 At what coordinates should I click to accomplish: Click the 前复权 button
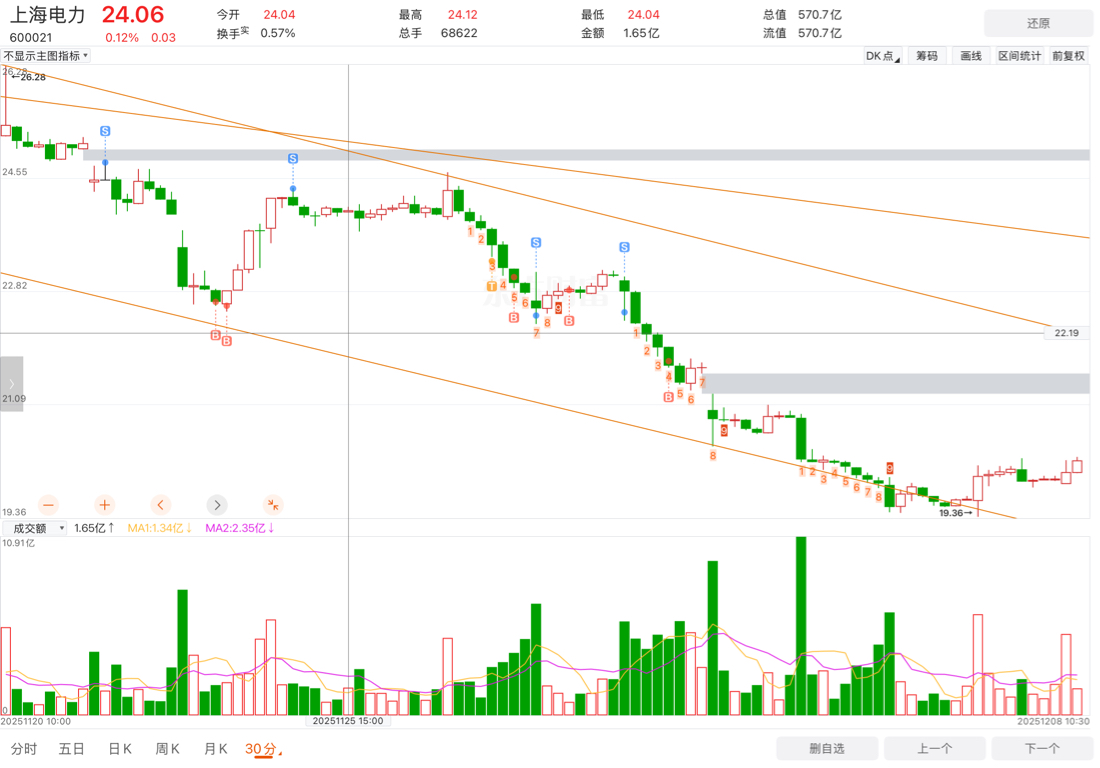[1068, 56]
